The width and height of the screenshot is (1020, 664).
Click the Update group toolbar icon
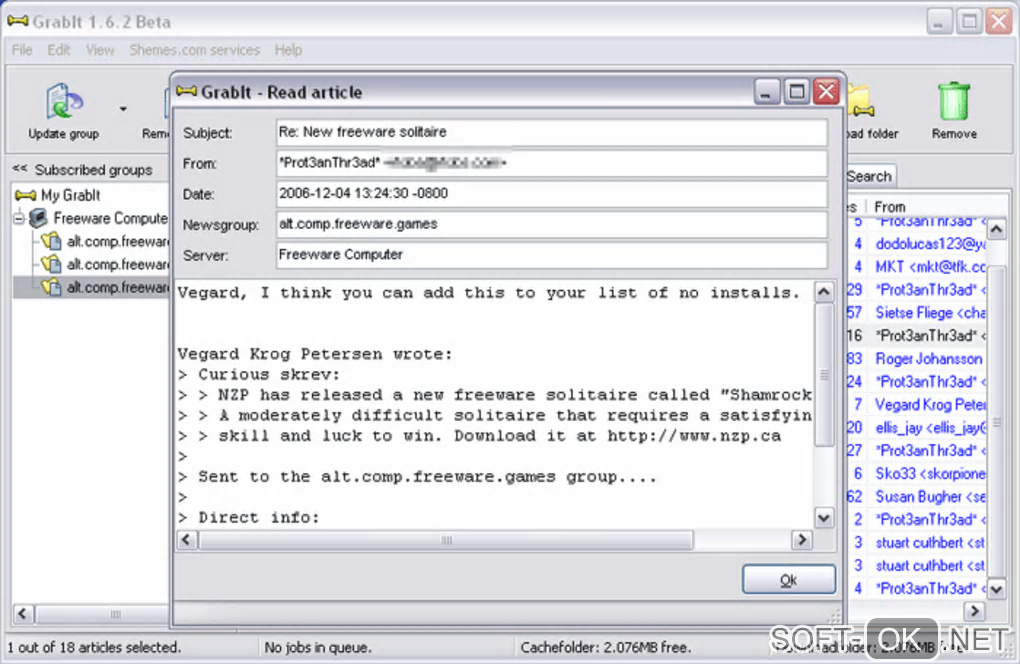(x=64, y=101)
